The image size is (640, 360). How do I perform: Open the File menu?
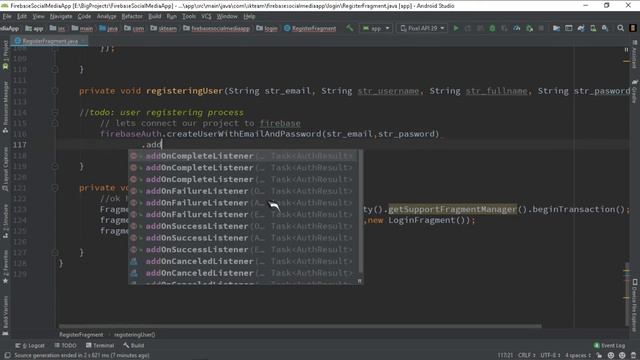(7, 16)
